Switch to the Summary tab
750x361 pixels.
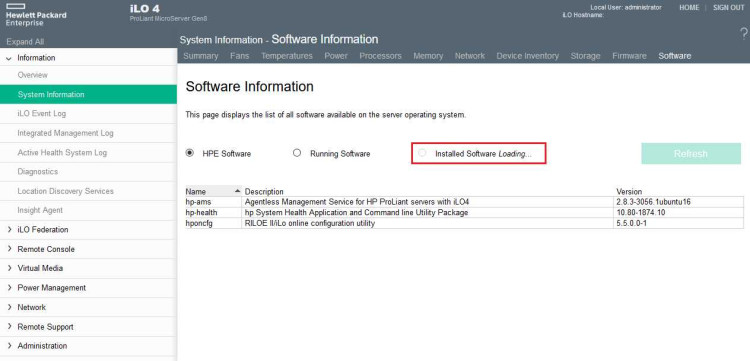point(201,56)
